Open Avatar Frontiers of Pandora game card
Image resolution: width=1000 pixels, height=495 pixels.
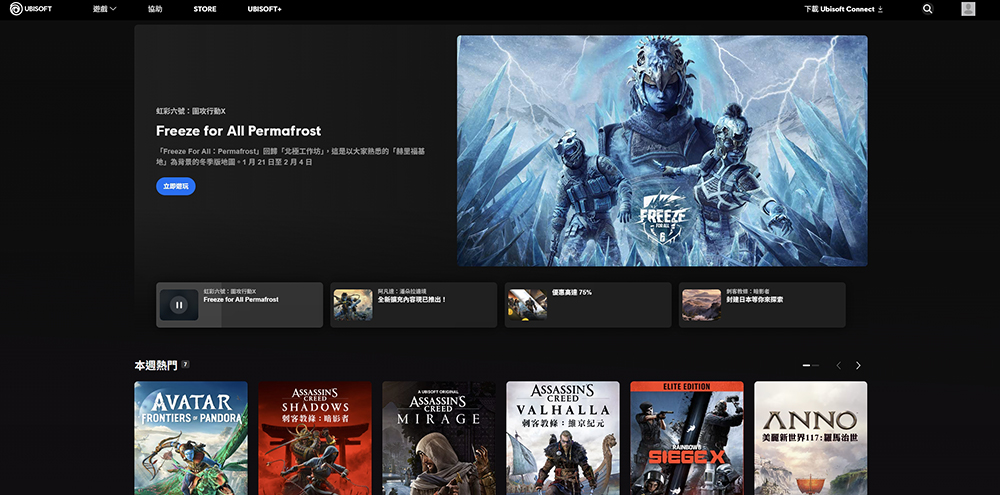[191, 438]
